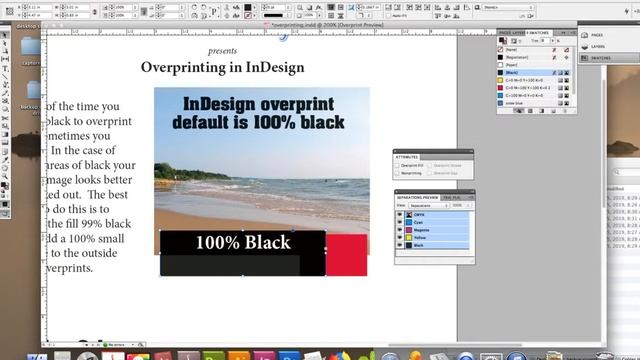Select the Scissors tool in the toolbox
This screenshot has height=360, width=640.
pyautogui.click(x=5, y=118)
